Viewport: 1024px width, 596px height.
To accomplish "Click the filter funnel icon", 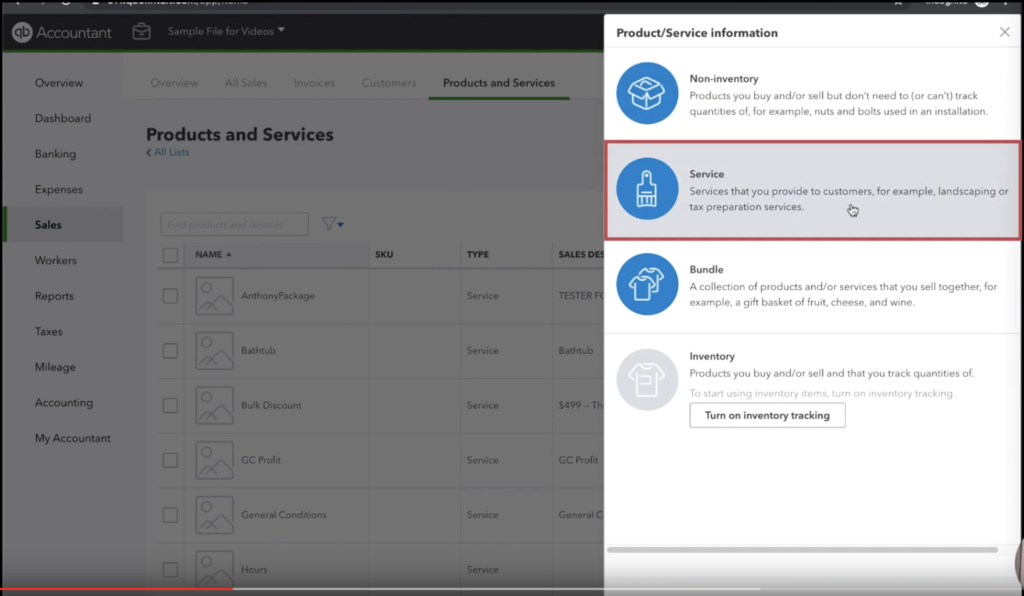I will (x=329, y=224).
